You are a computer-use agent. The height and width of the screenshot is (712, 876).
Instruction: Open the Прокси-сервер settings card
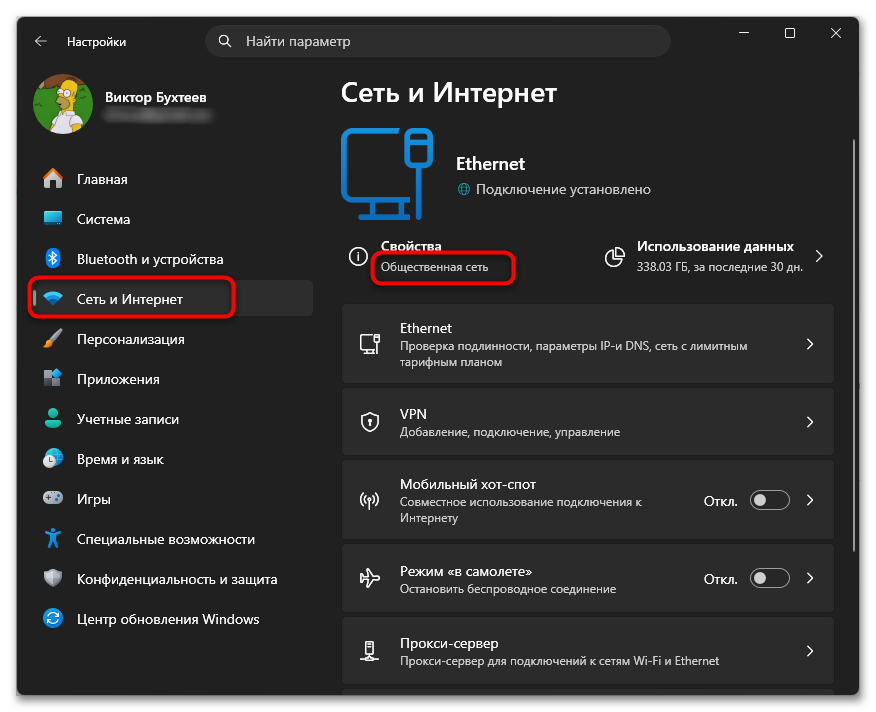click(587, 651)
